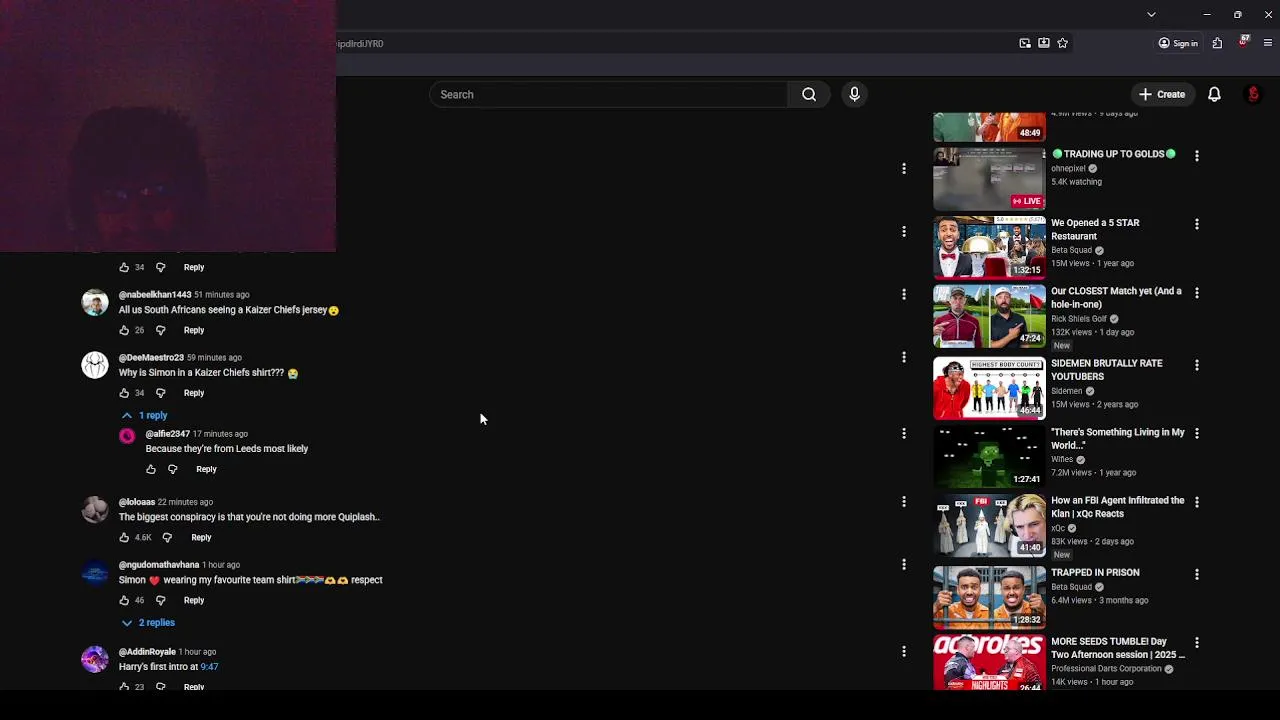Dislike the Quiplash conspiracy comment
Image resolution: width=1280 pixels, height=720 pixels.
point(167,537)
